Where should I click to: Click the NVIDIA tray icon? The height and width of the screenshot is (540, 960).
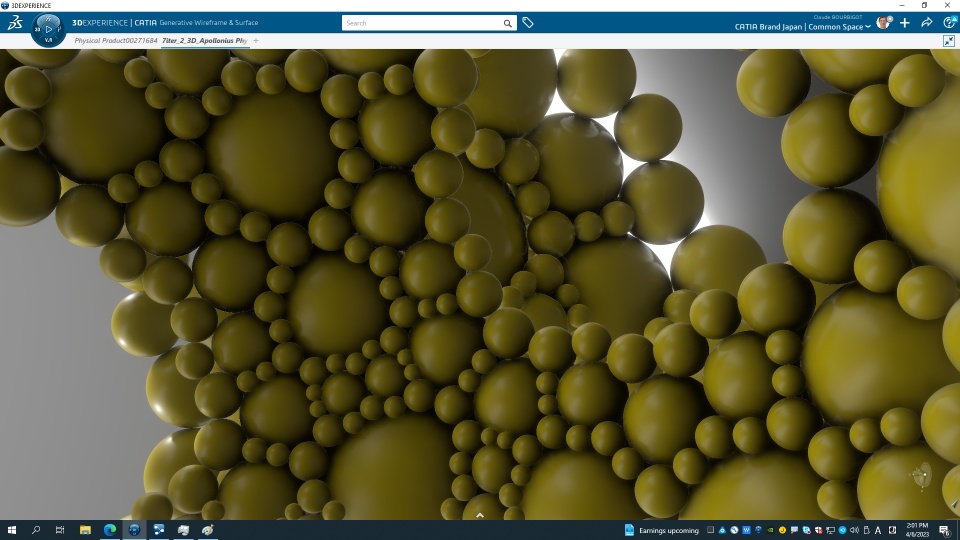[770, 530]
